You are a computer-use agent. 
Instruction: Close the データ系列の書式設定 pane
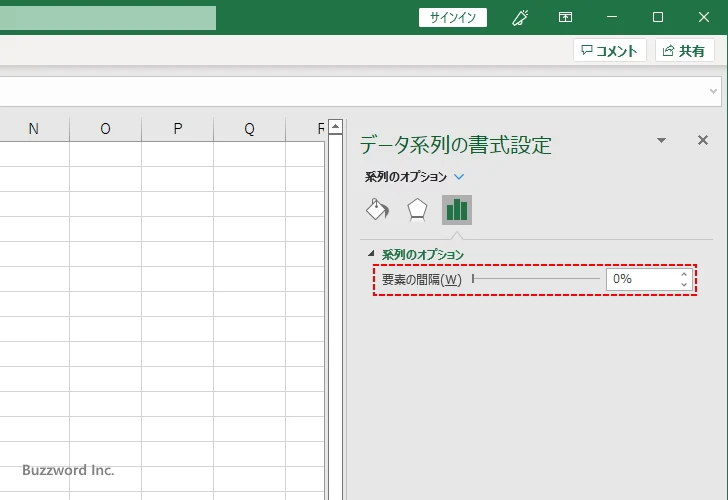(702, 140)
